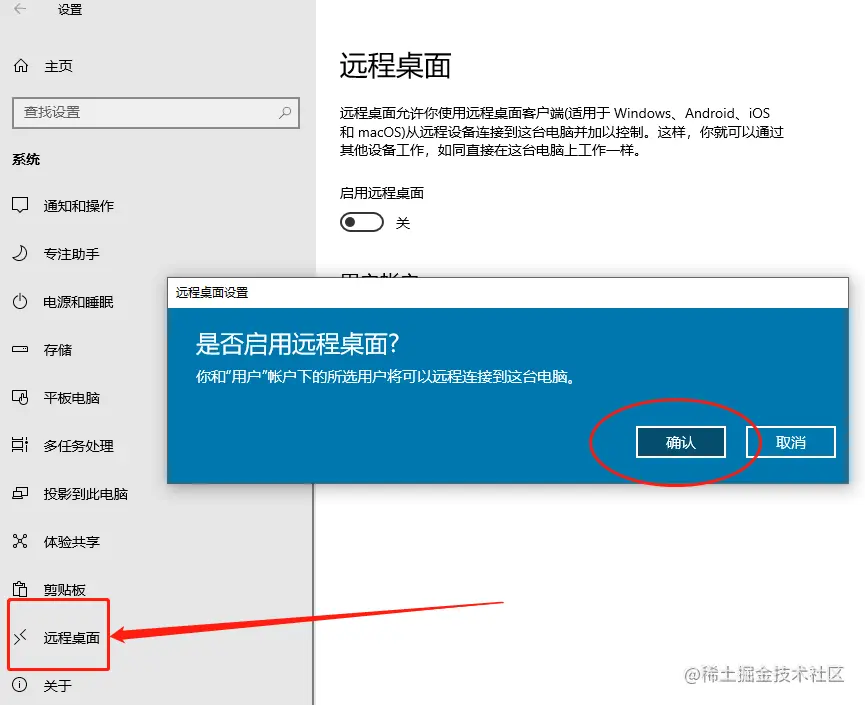The width and height of the screenshot is (865, 705).
Task: Select 剪贴板 in sidebar
Action: 65,590
